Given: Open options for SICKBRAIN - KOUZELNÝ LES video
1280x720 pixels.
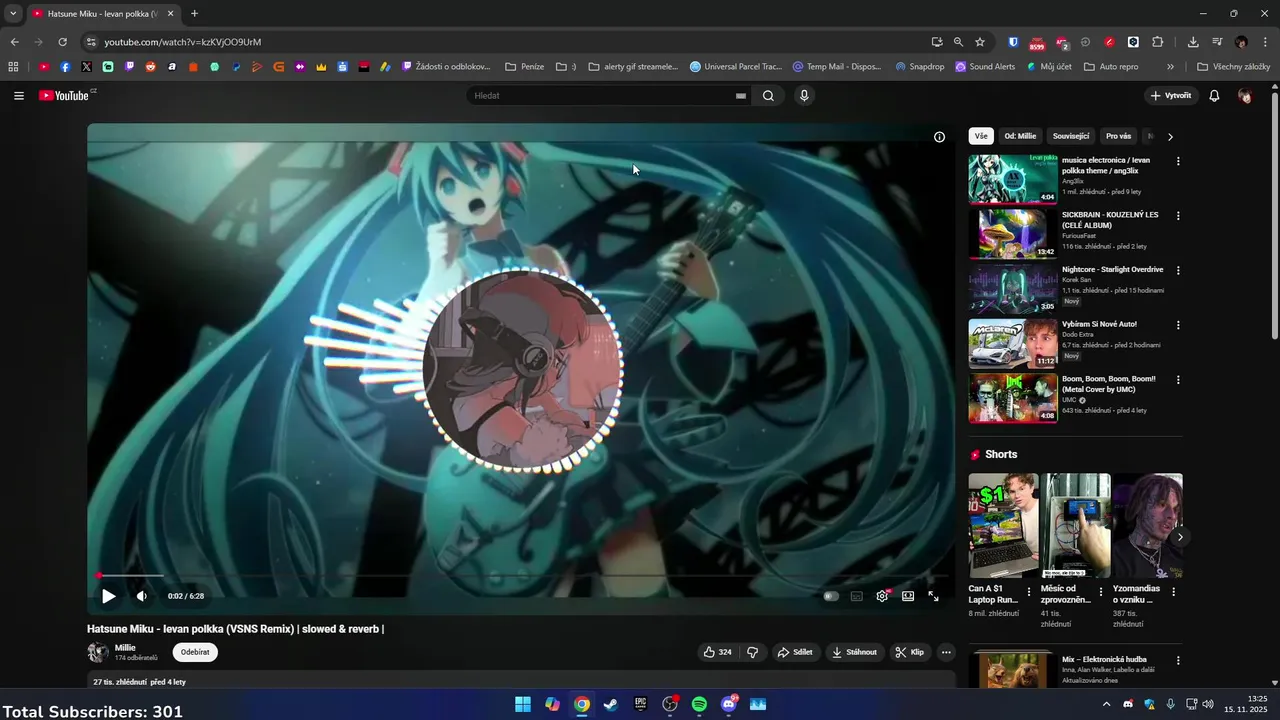Looking at the screenshot, I should coord(1178,216).
